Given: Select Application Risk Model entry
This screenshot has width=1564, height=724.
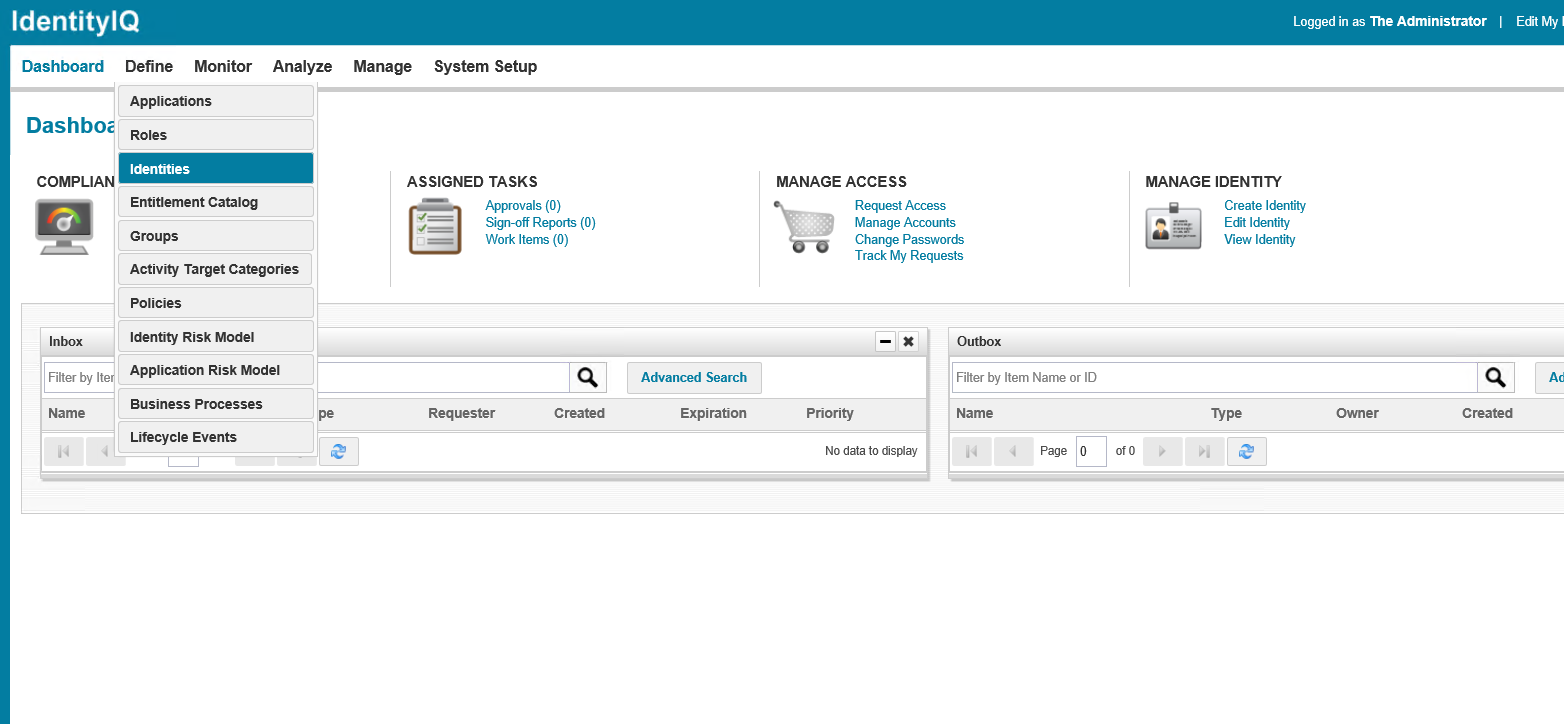Looking at the screenshot, I should pyautogui.click(x=216, y=370).
